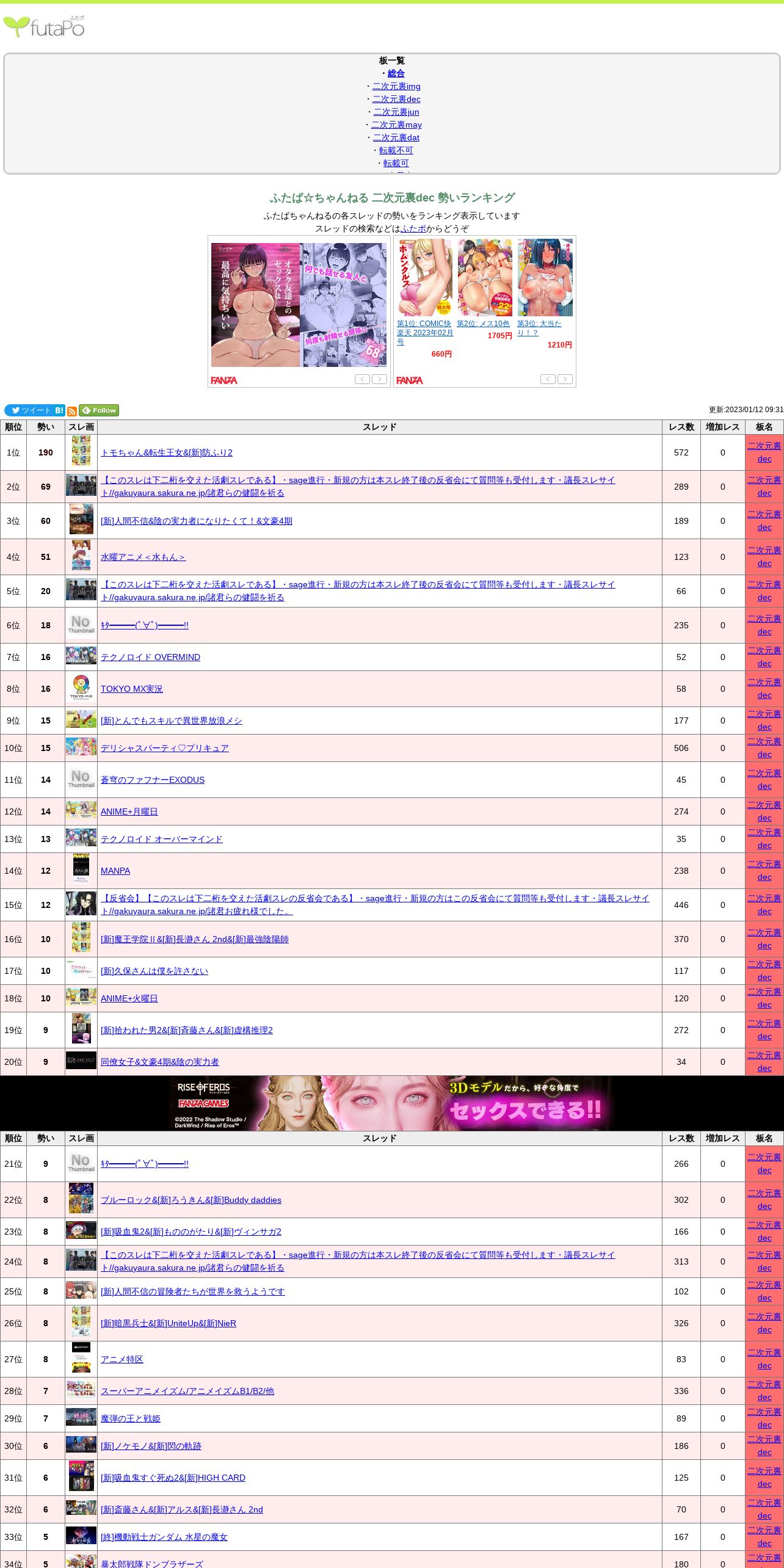784x1568 pixels.
Task: Select 総合 in the board list
Action: pos(396,73)
